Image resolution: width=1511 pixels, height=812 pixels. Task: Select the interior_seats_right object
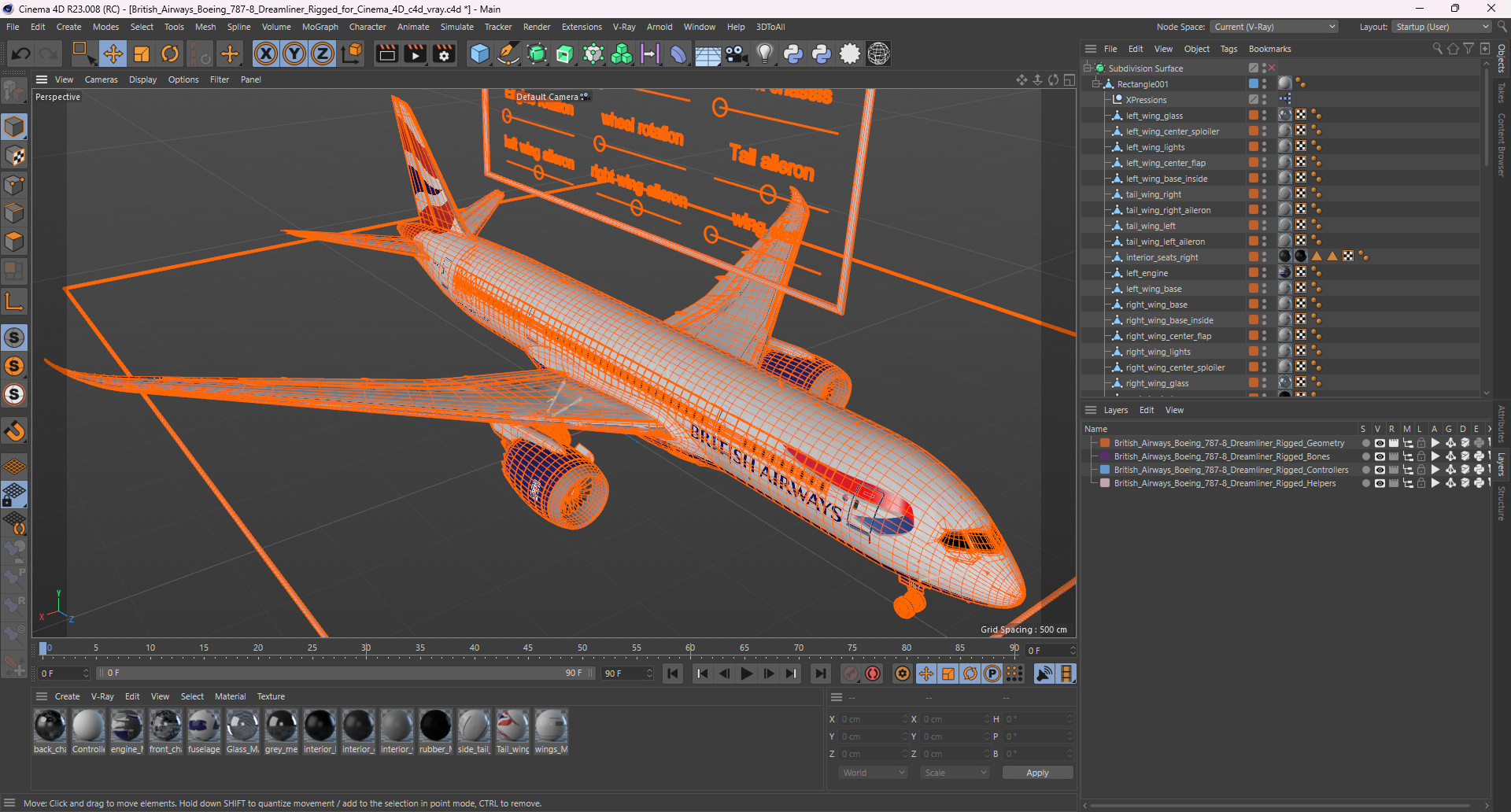(1162, 257)
